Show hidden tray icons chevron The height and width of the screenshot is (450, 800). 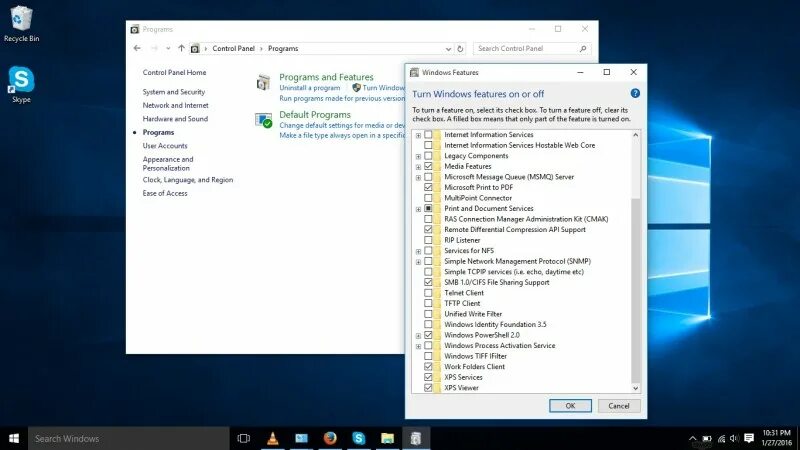(692, 438)
